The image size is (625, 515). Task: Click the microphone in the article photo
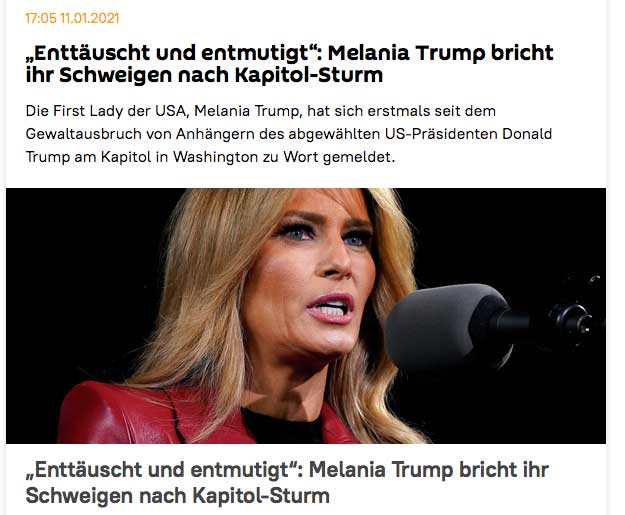(x=450, y=325)
